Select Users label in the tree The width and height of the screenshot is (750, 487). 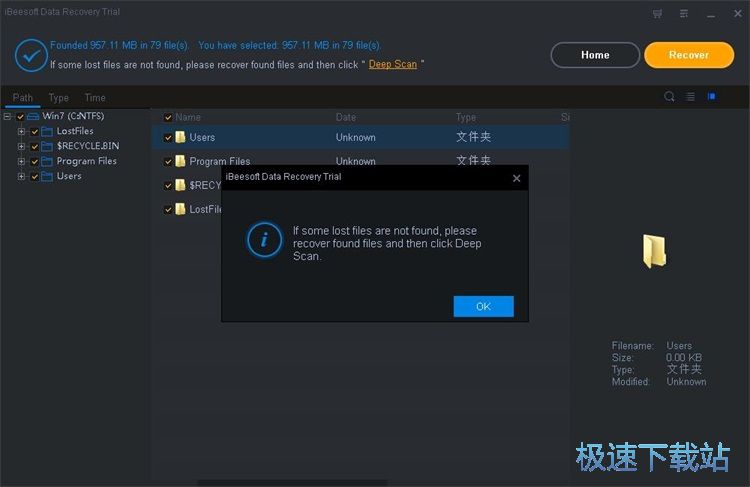coord(69,176)
